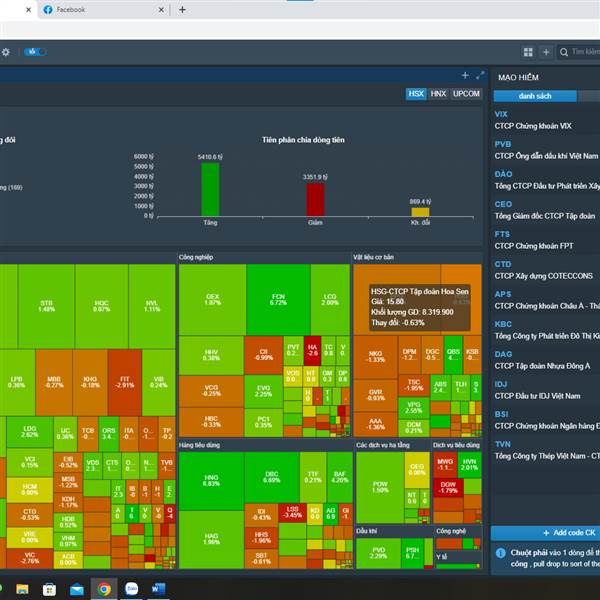
Task: Select the HHV heatmap cell
Action: [x=211, y=355]
